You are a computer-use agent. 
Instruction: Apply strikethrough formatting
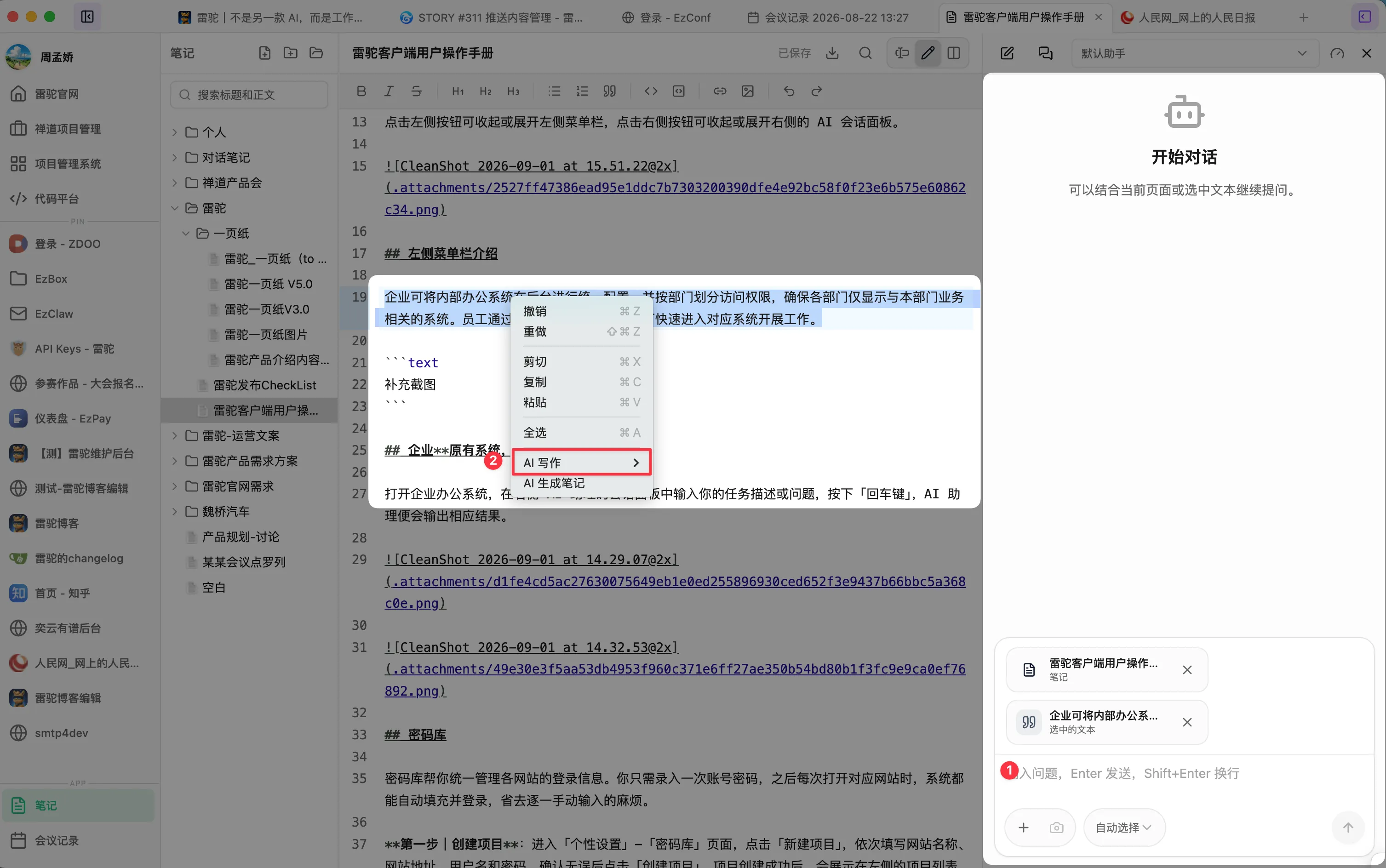click(x=416, y=91)
